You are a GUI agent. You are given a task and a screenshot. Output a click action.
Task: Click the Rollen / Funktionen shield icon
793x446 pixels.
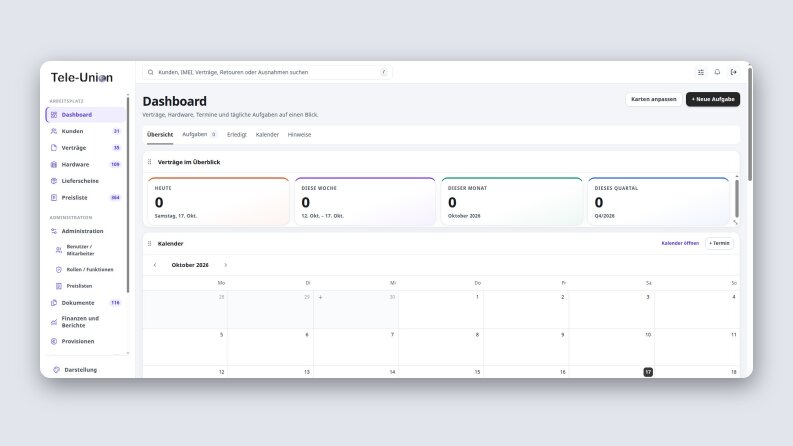click(x=59, y=270)
